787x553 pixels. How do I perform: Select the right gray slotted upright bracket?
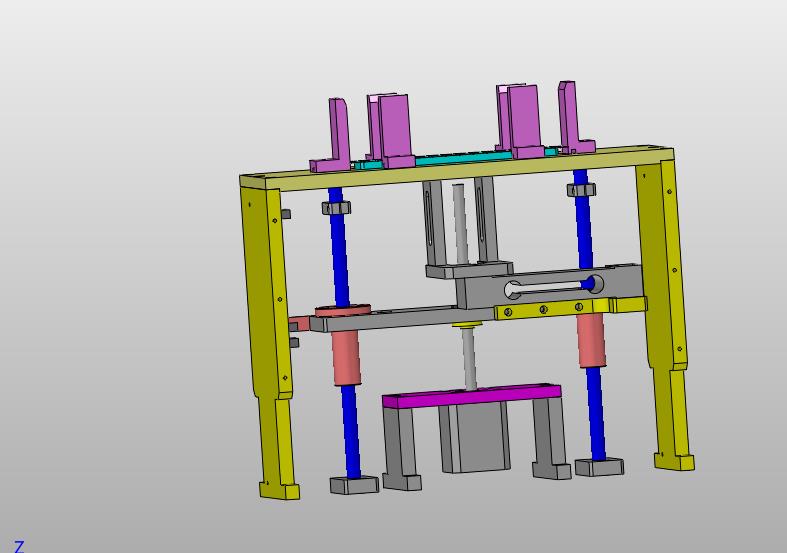click(x=487, y=219)
